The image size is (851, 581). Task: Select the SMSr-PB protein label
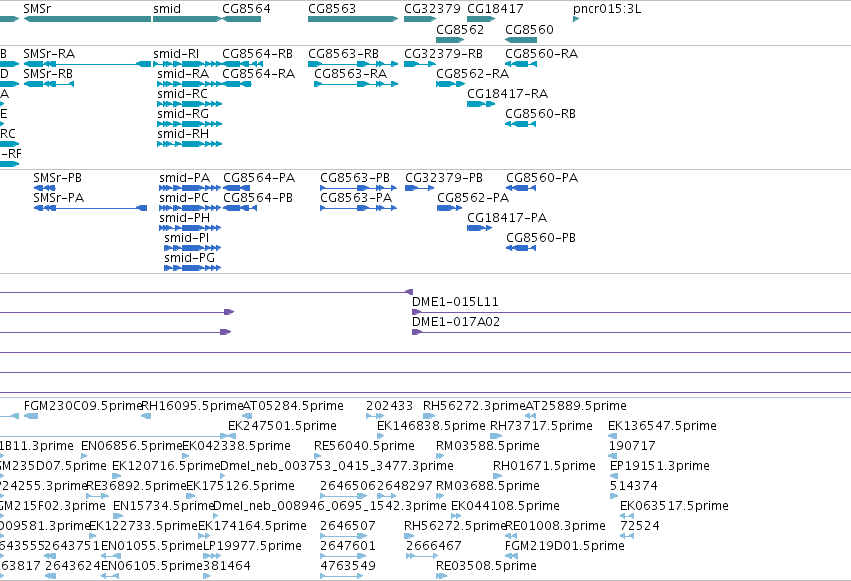coord(57,178)
